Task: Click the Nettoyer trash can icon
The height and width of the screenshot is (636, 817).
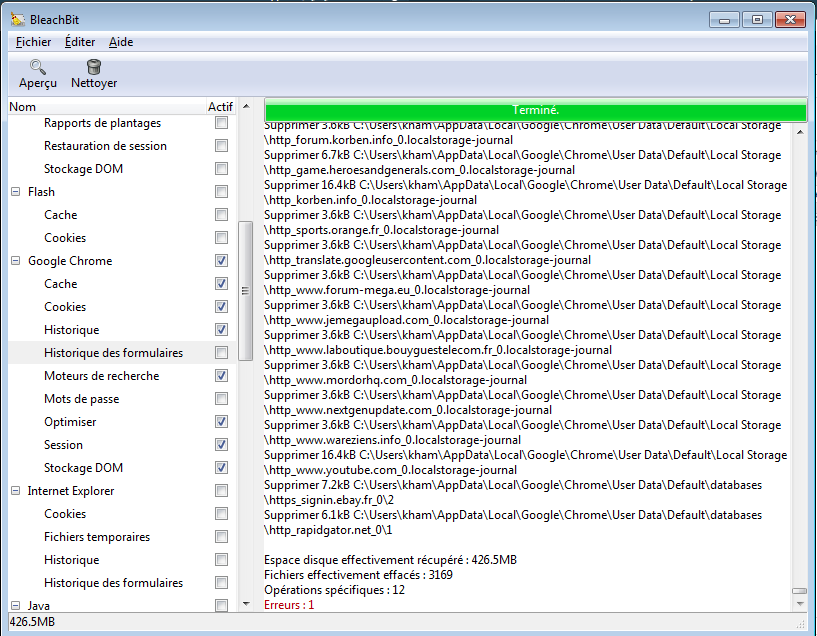Action: [94, 67]
